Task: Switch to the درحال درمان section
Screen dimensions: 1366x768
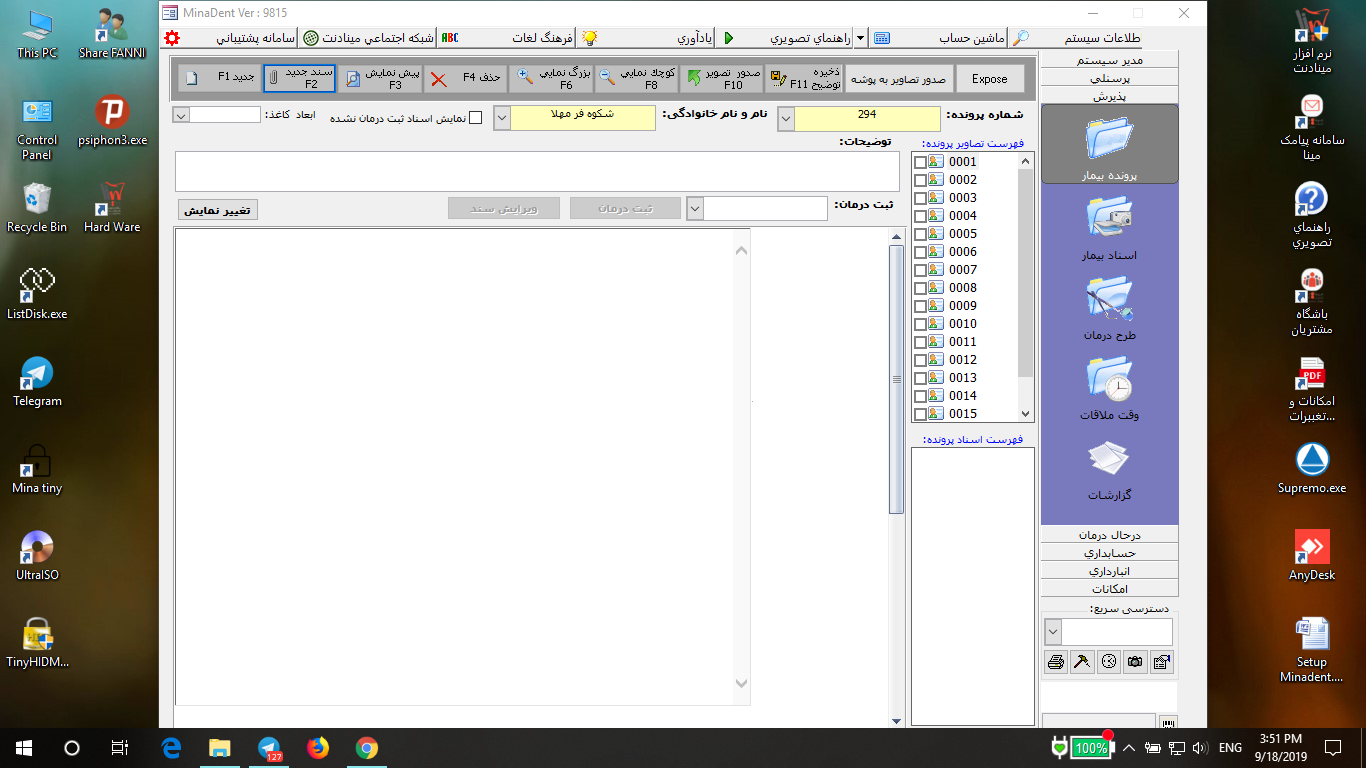Action: pos(1109,534)
